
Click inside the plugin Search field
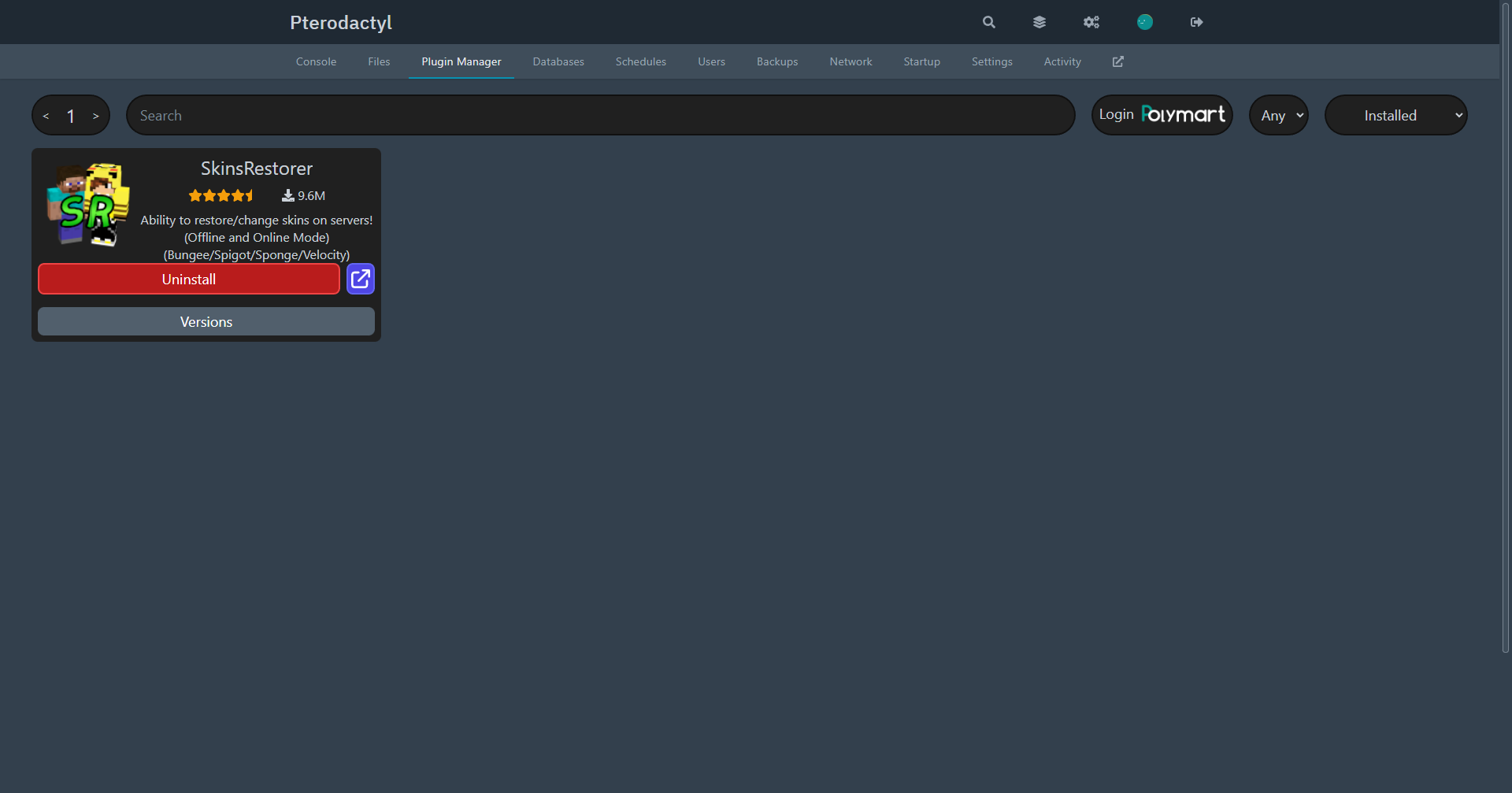pos(600,115)
